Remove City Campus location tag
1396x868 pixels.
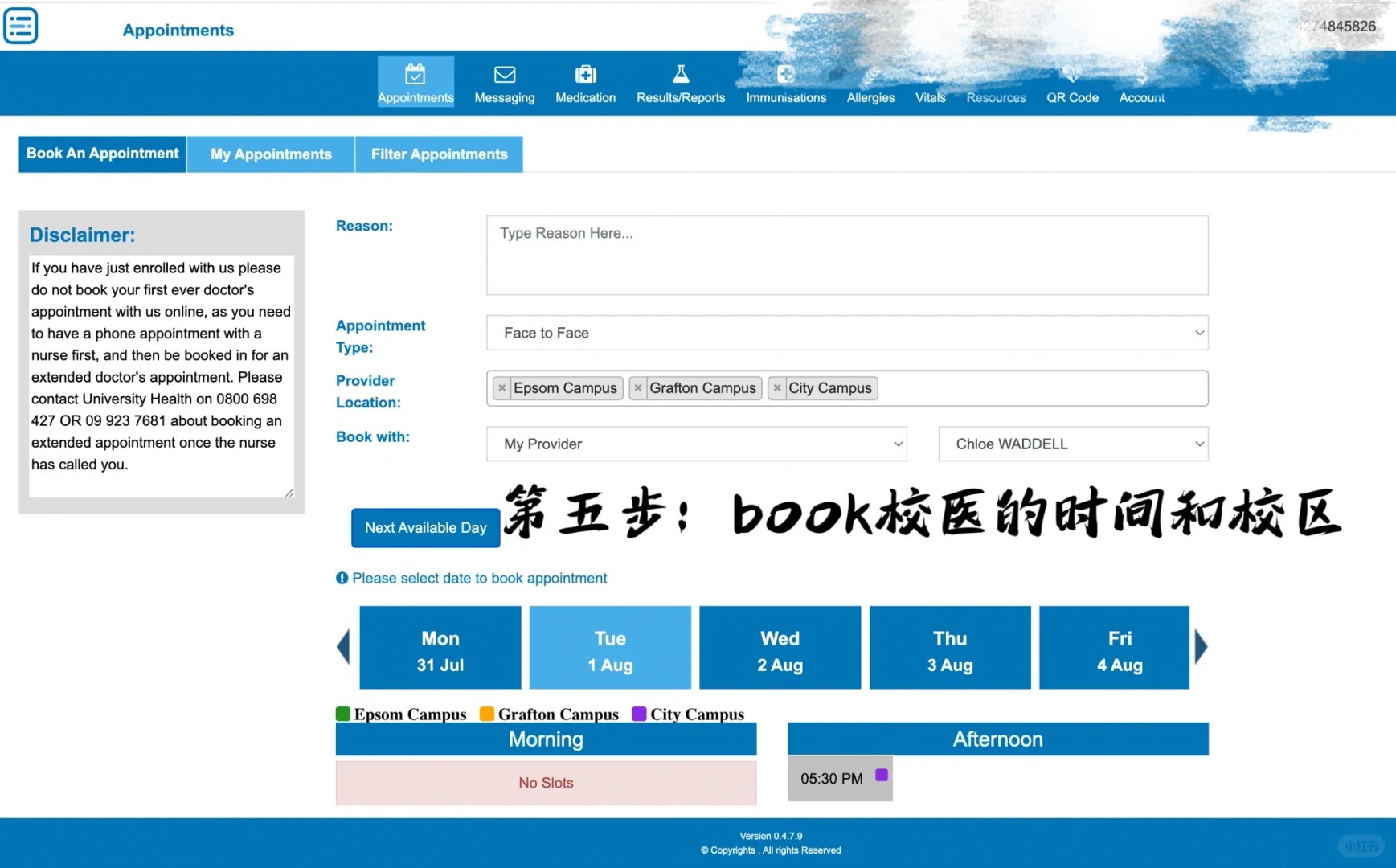(x=777, y=388)
